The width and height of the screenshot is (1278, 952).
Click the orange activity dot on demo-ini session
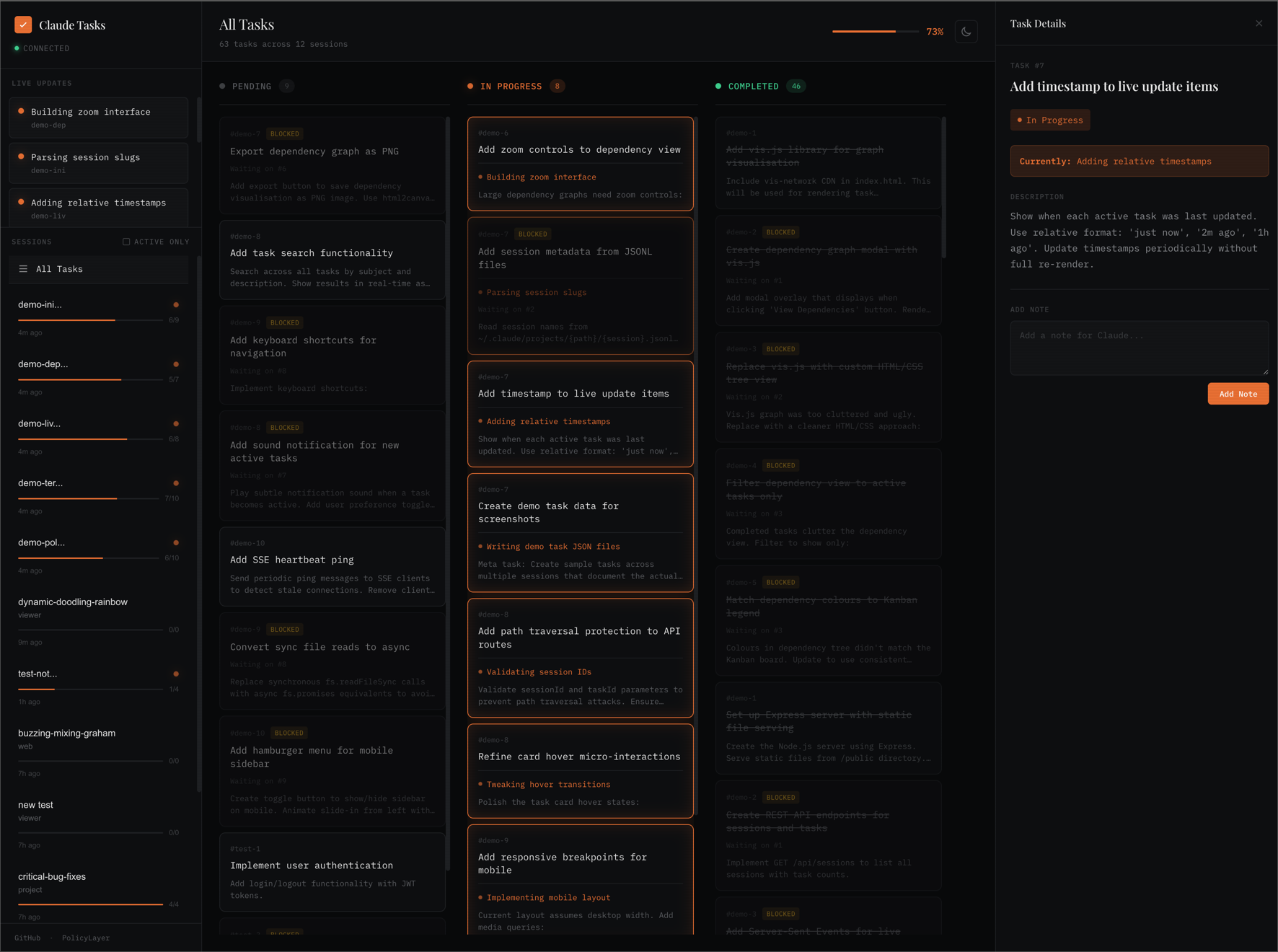click(175, 304)
